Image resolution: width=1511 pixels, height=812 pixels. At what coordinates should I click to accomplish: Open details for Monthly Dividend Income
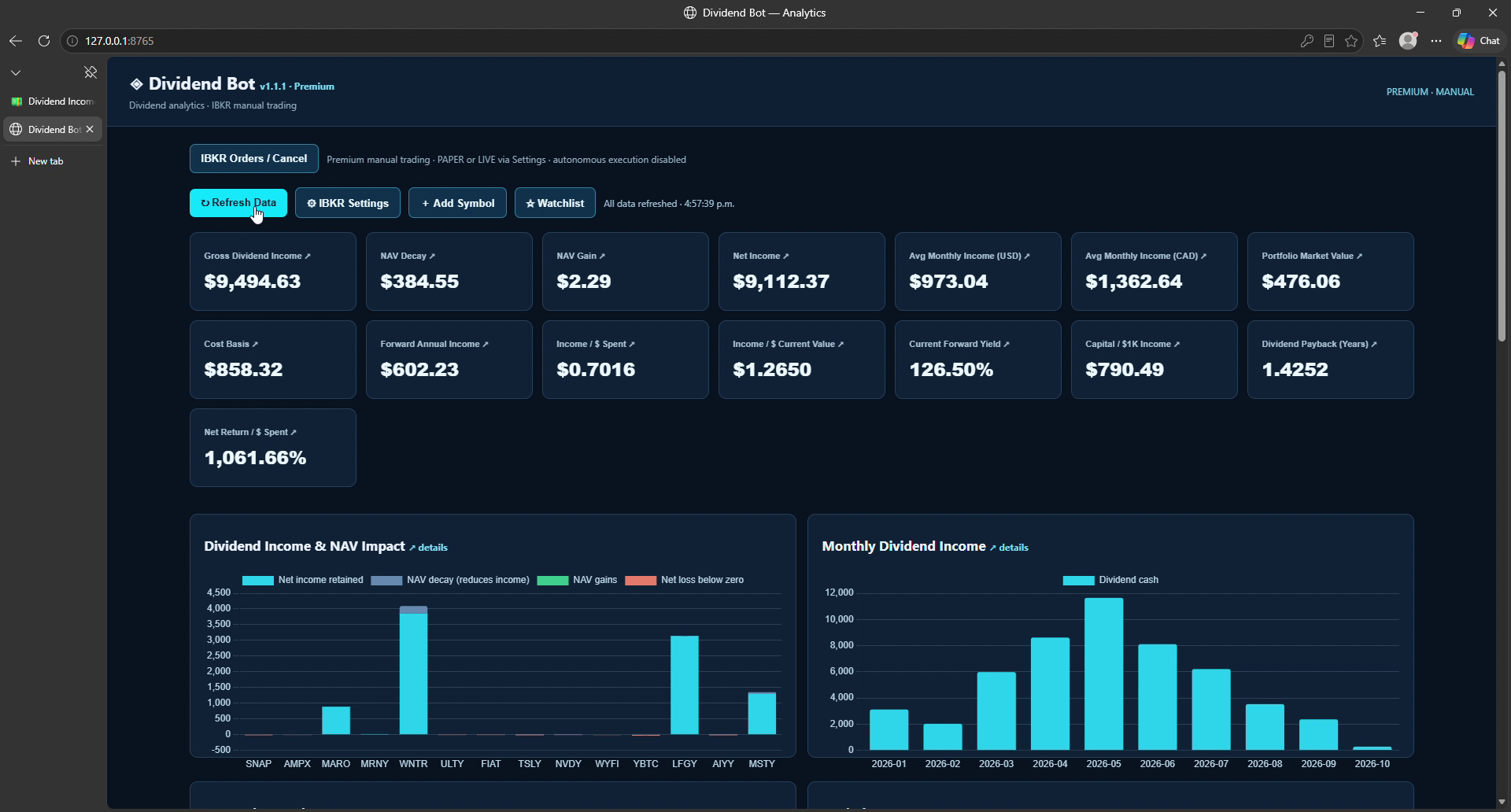click(1010, 548)
